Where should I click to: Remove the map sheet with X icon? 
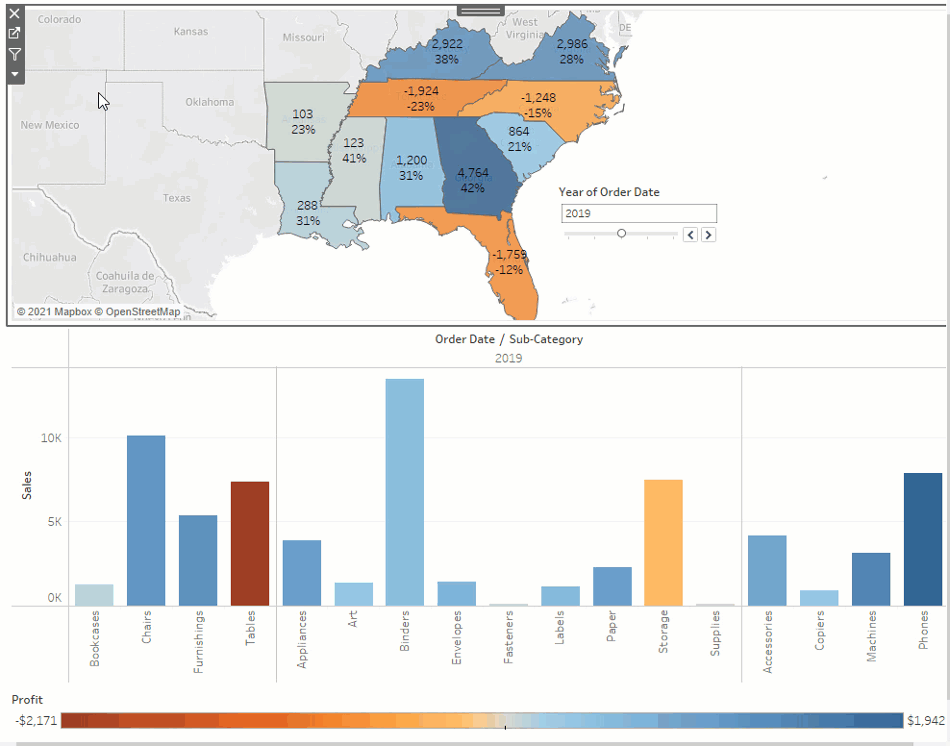pyautogui.click(x=15, y=16)
